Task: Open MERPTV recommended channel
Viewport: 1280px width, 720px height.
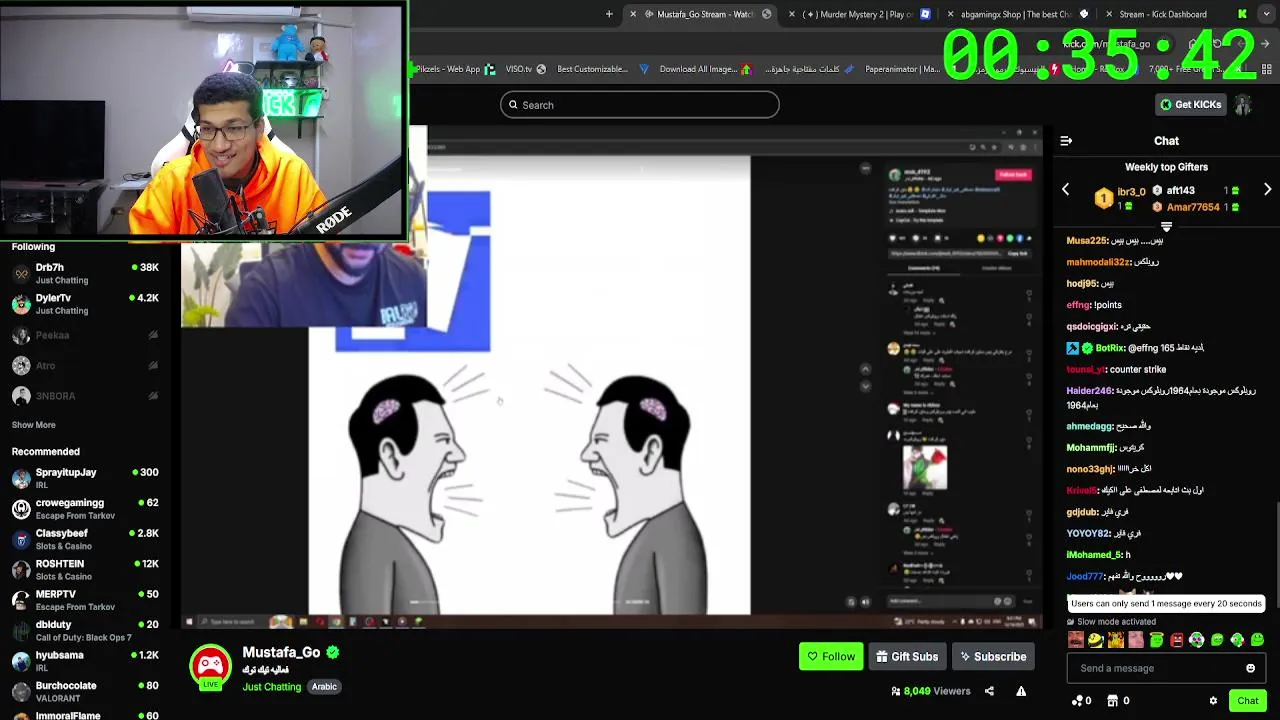Action: point(85,600)
